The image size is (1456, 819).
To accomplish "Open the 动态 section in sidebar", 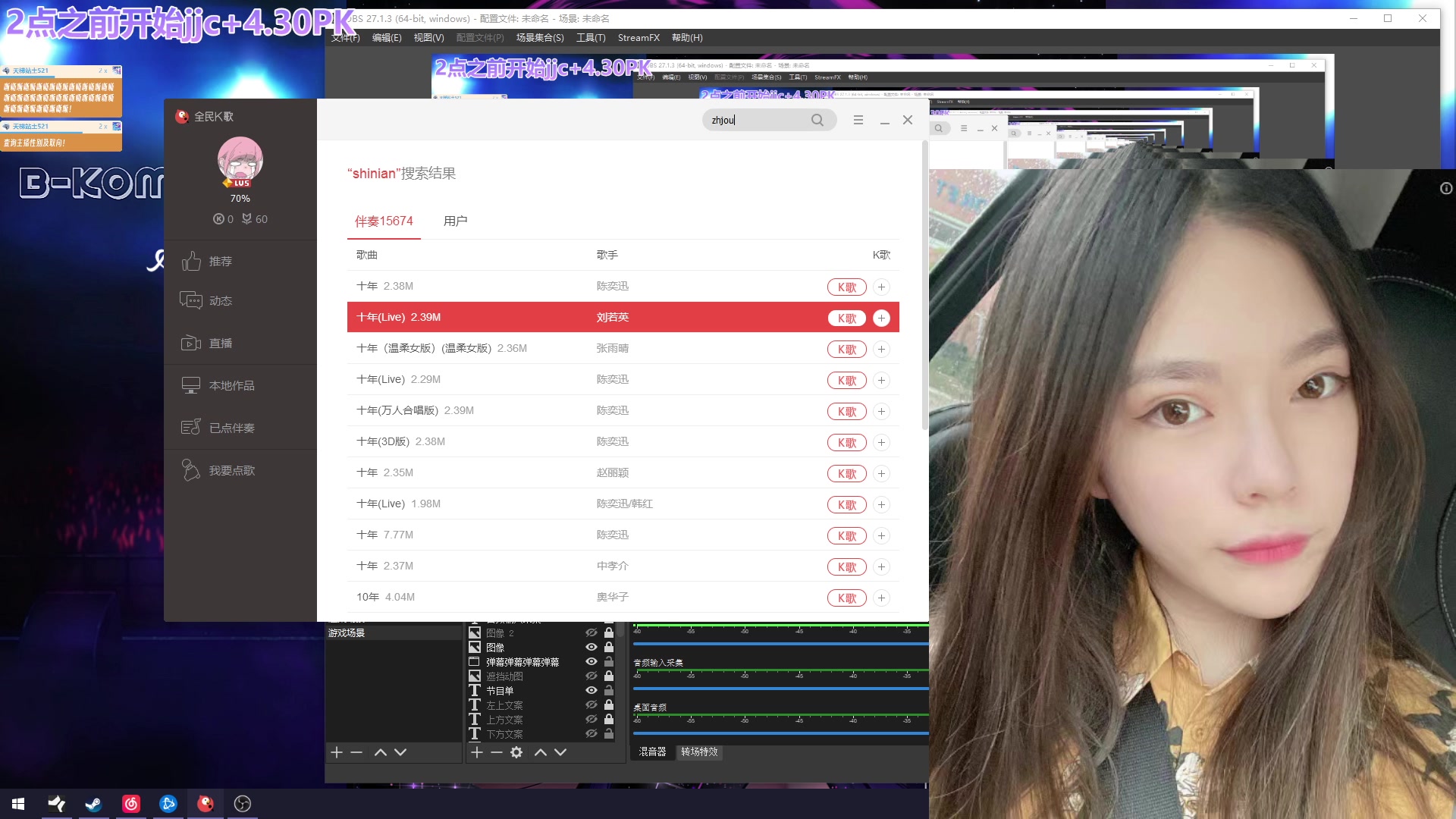I will pos(220,300).
